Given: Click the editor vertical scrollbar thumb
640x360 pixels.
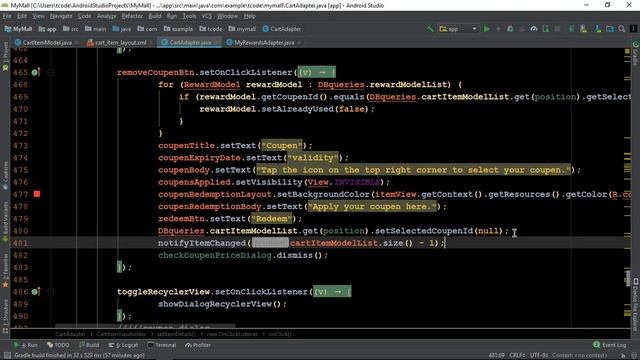Looking at the screenshot, I should point(628,278).
